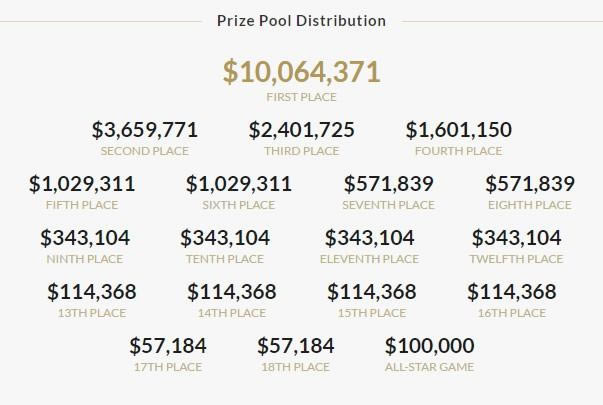Click the ALL-STAR GAME label
Image resolution: width=603 pixels, height=405 pixels.
click(429, 367)
